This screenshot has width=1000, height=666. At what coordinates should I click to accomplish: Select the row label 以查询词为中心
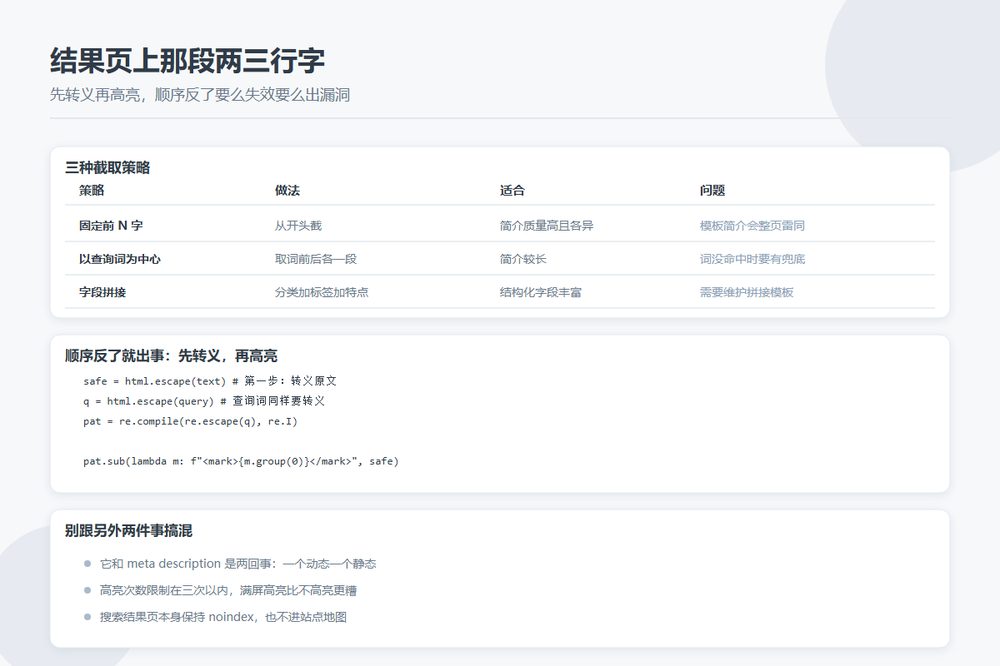(x=120, y=259)
